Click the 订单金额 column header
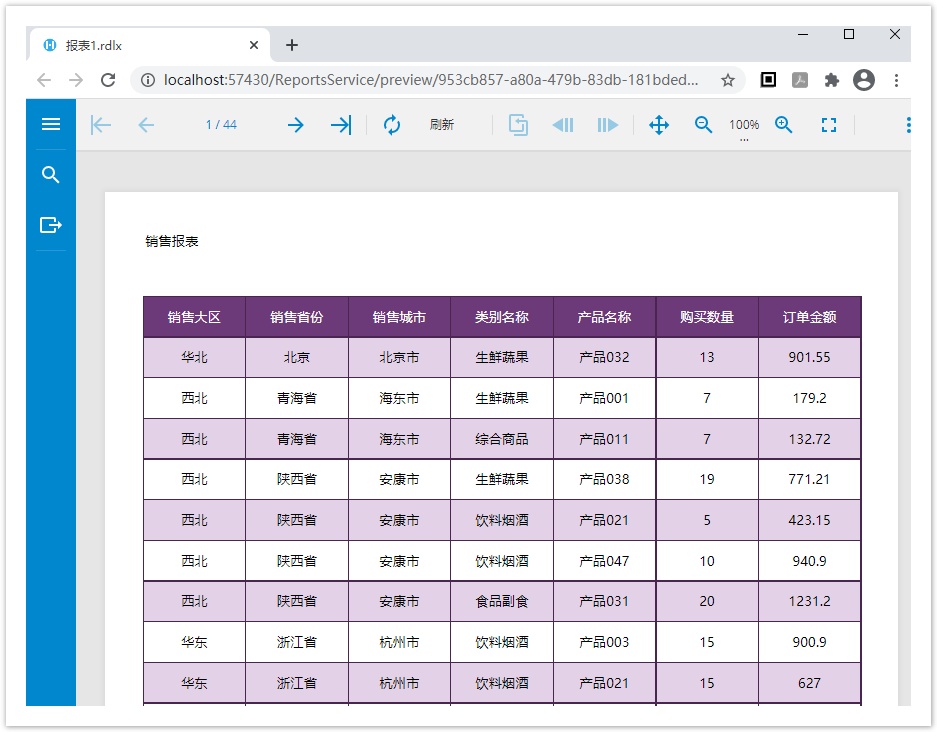 [810, 317]
